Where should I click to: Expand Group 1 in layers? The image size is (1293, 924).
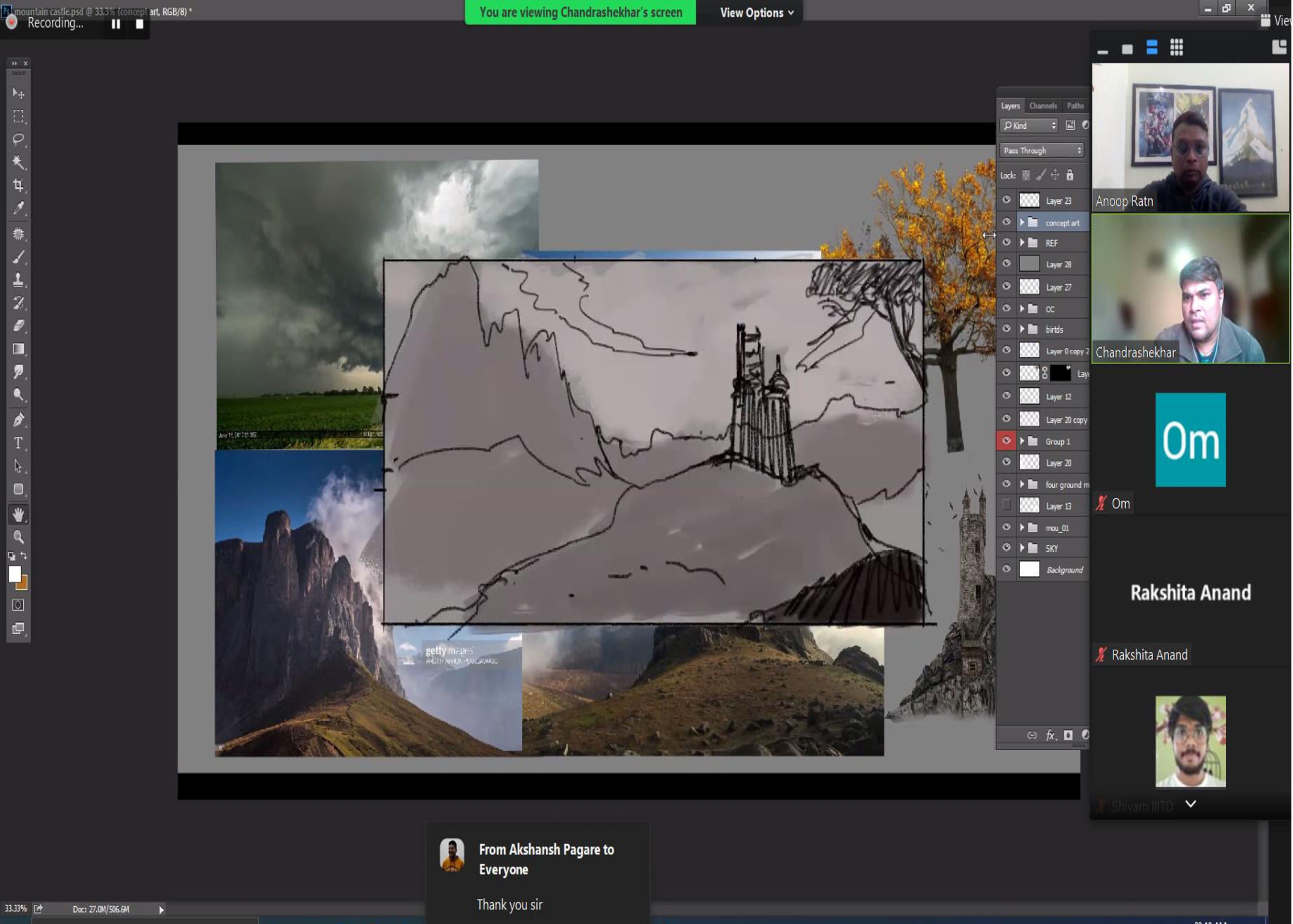click(1022, 441)
